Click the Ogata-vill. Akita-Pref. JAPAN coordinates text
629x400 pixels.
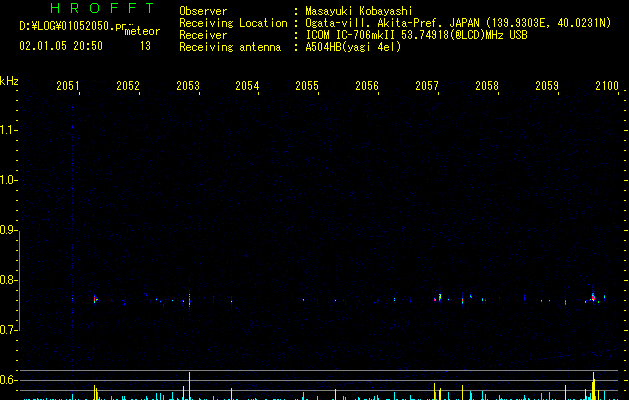pos(458,23)
